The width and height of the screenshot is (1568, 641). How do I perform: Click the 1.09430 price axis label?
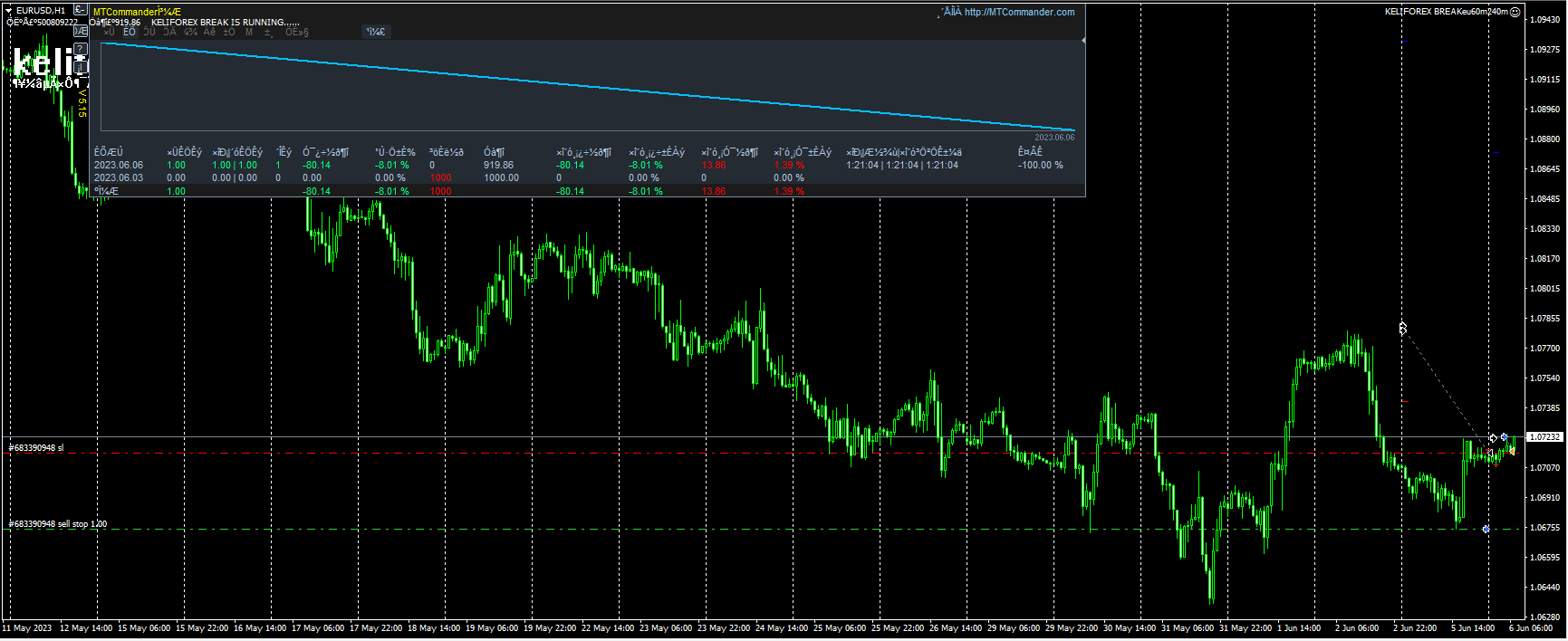tap(1544, 20)
